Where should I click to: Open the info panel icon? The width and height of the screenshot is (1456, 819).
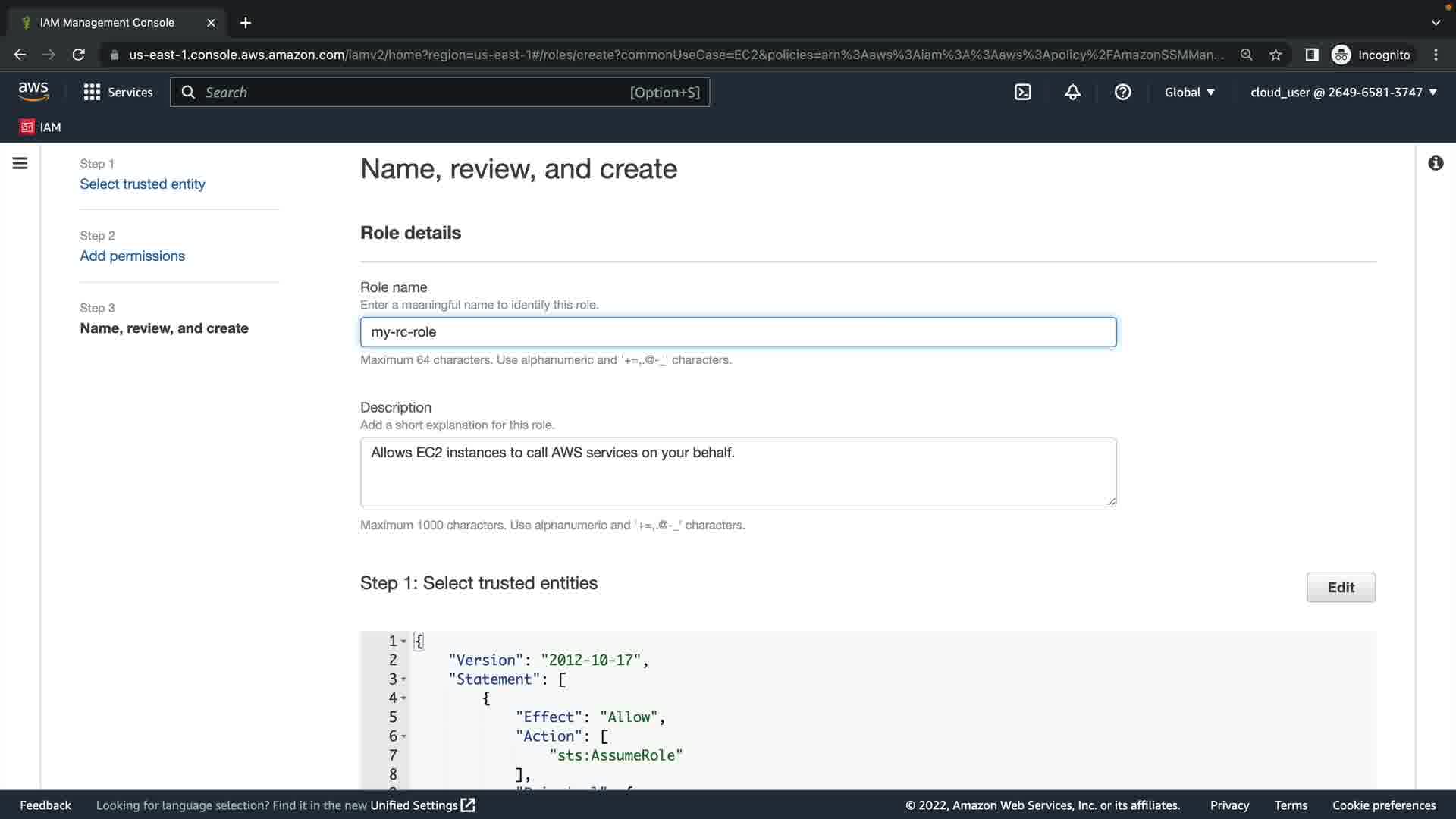point(1436,163)
